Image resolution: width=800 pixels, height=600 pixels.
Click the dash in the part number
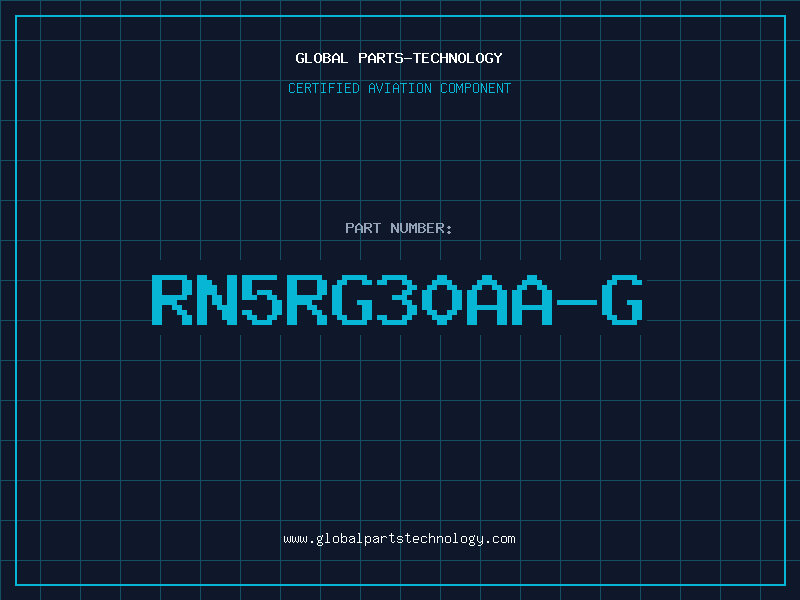[577, 302]
